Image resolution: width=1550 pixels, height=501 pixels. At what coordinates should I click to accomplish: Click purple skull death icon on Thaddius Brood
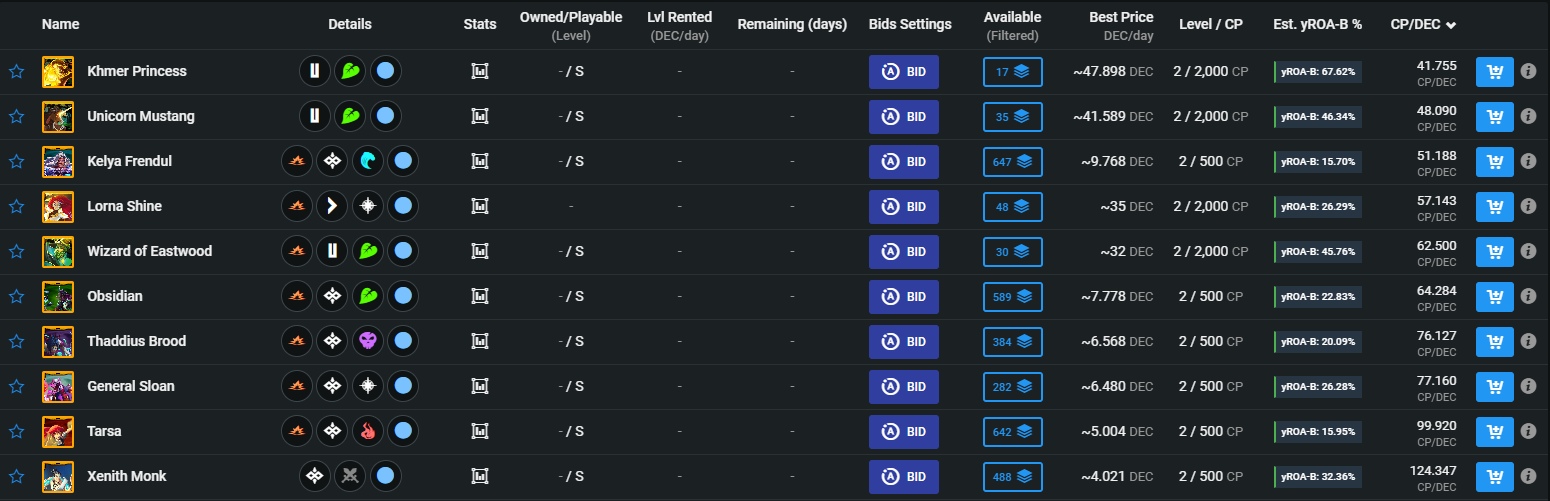(x=368, y=342)
